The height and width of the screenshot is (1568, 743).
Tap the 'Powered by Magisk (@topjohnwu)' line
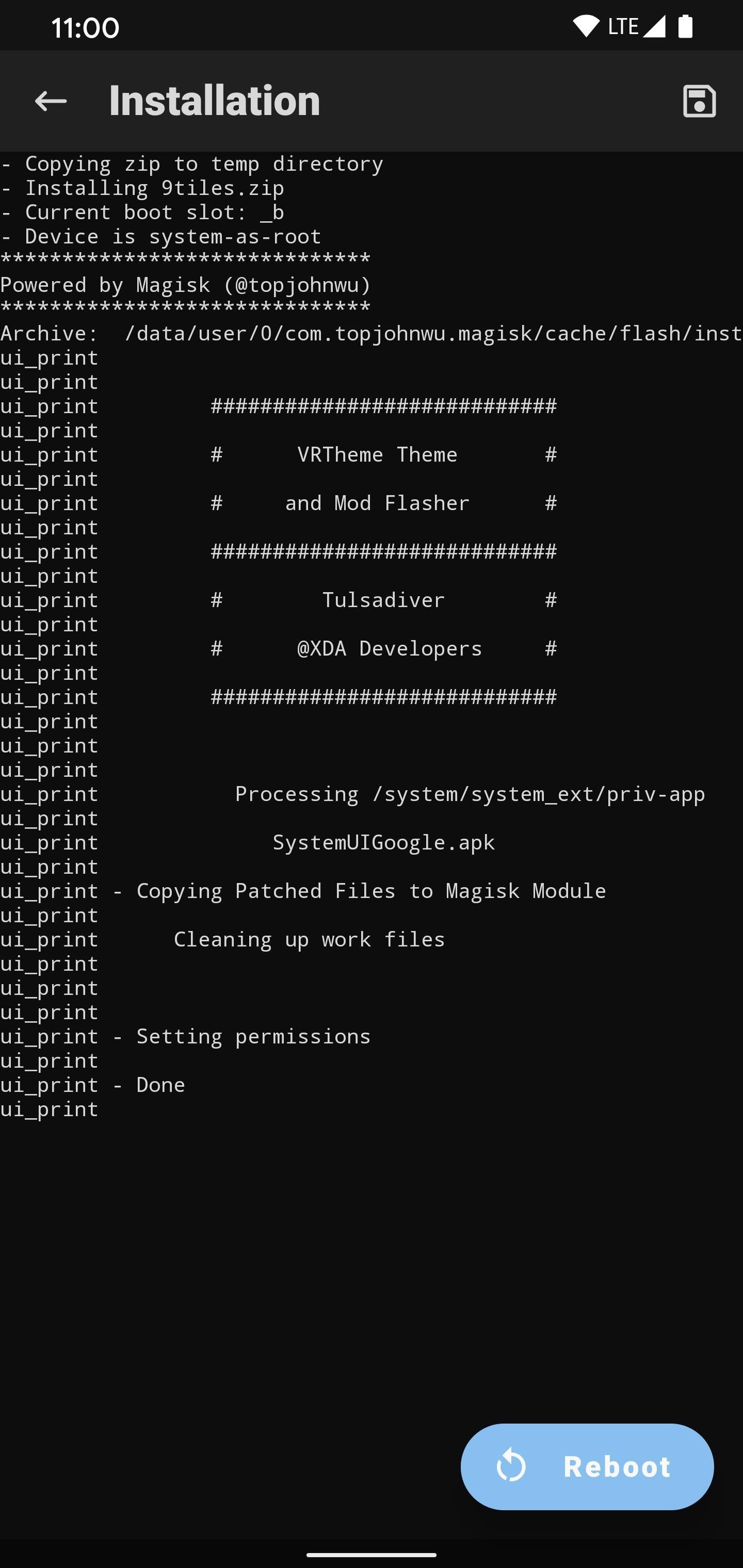click(186, 285)
